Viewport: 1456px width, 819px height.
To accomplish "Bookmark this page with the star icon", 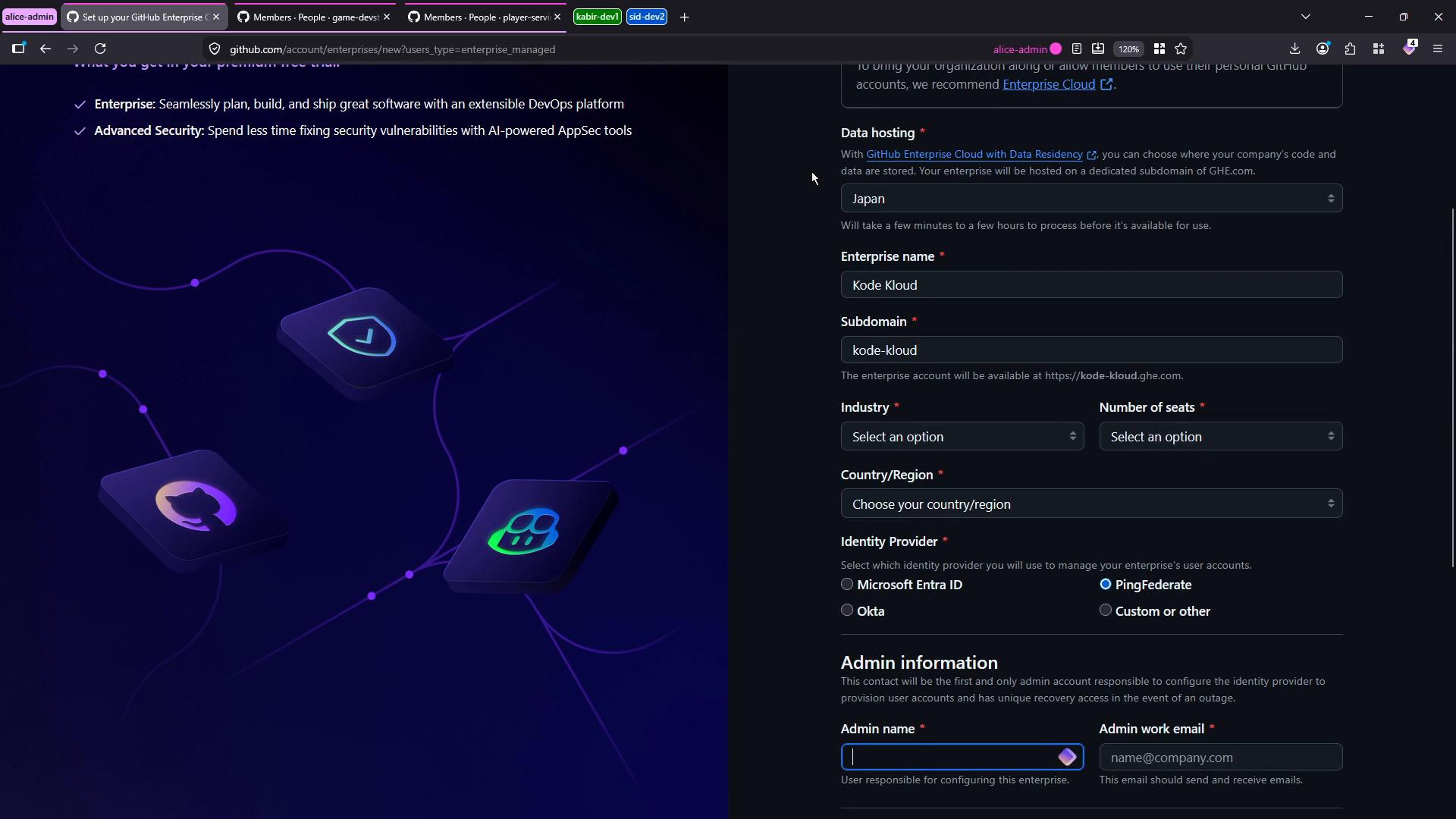I will [x=1181, y=49].
